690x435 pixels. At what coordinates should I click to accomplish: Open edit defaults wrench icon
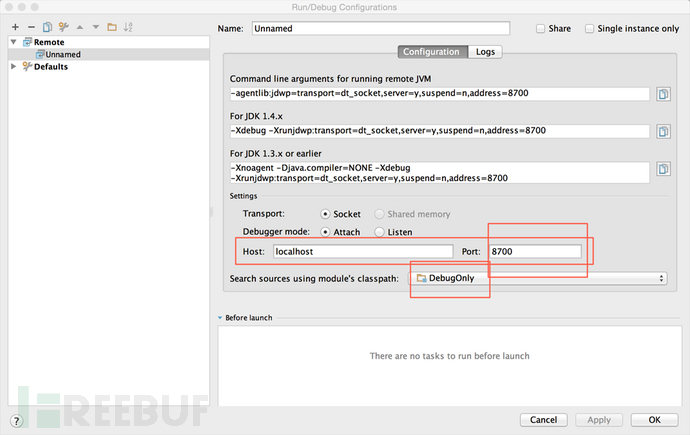(64, 27)
